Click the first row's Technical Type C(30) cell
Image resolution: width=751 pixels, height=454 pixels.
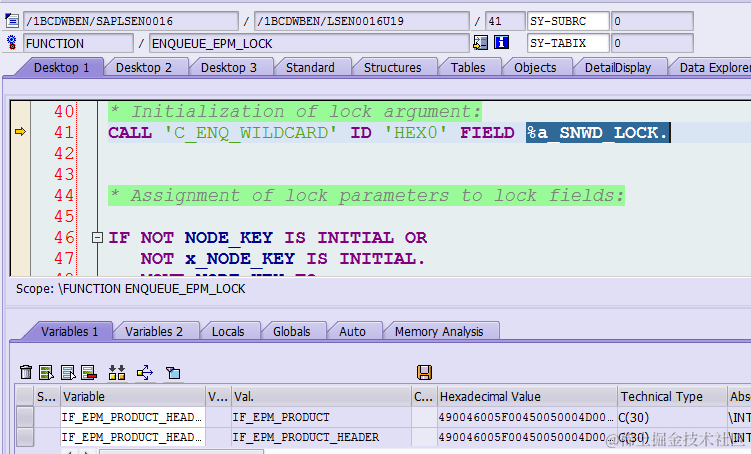tap(672, 417)
